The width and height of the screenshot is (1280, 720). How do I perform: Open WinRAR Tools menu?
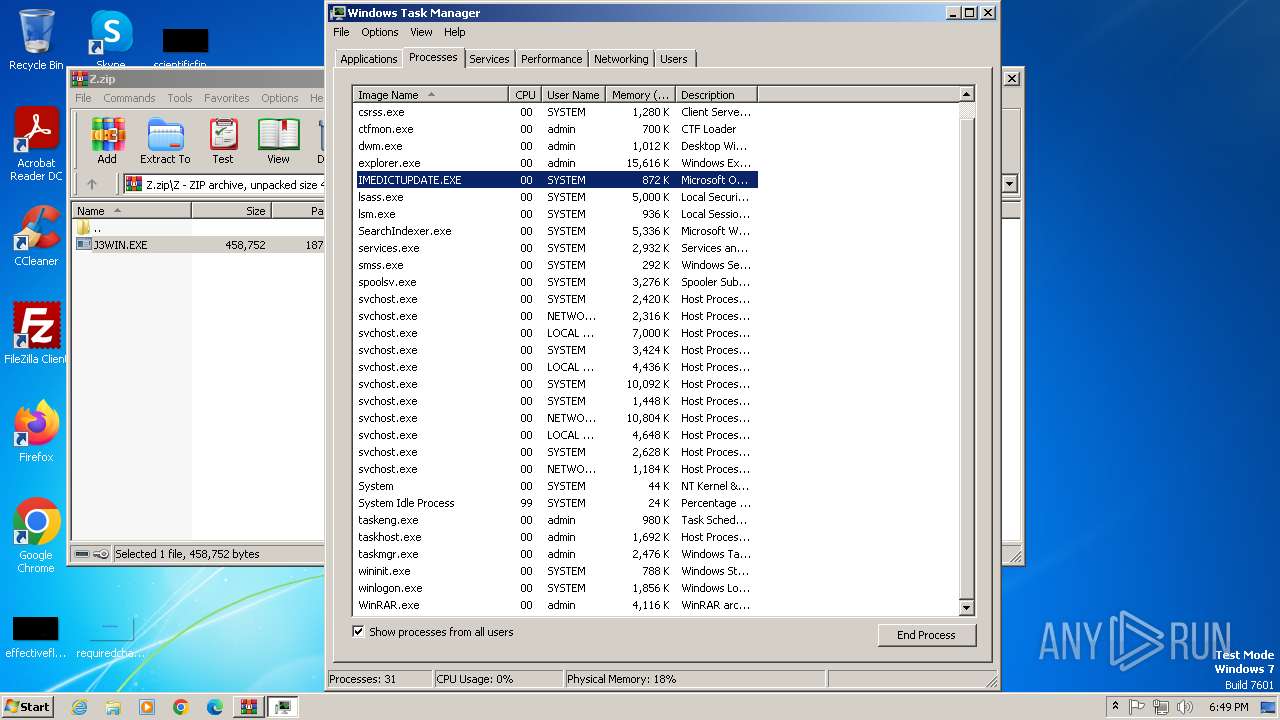pyautogui.click(x=180, y=98)
